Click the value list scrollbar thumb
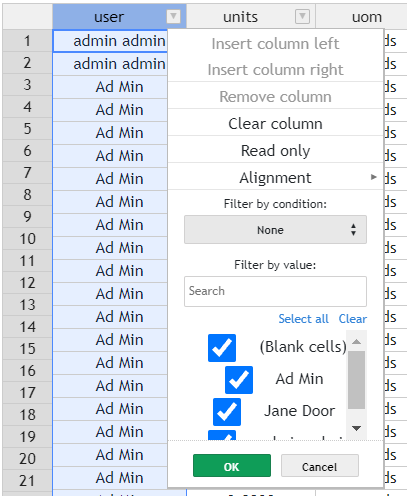407x496 pixels. (x=357, y=380)
